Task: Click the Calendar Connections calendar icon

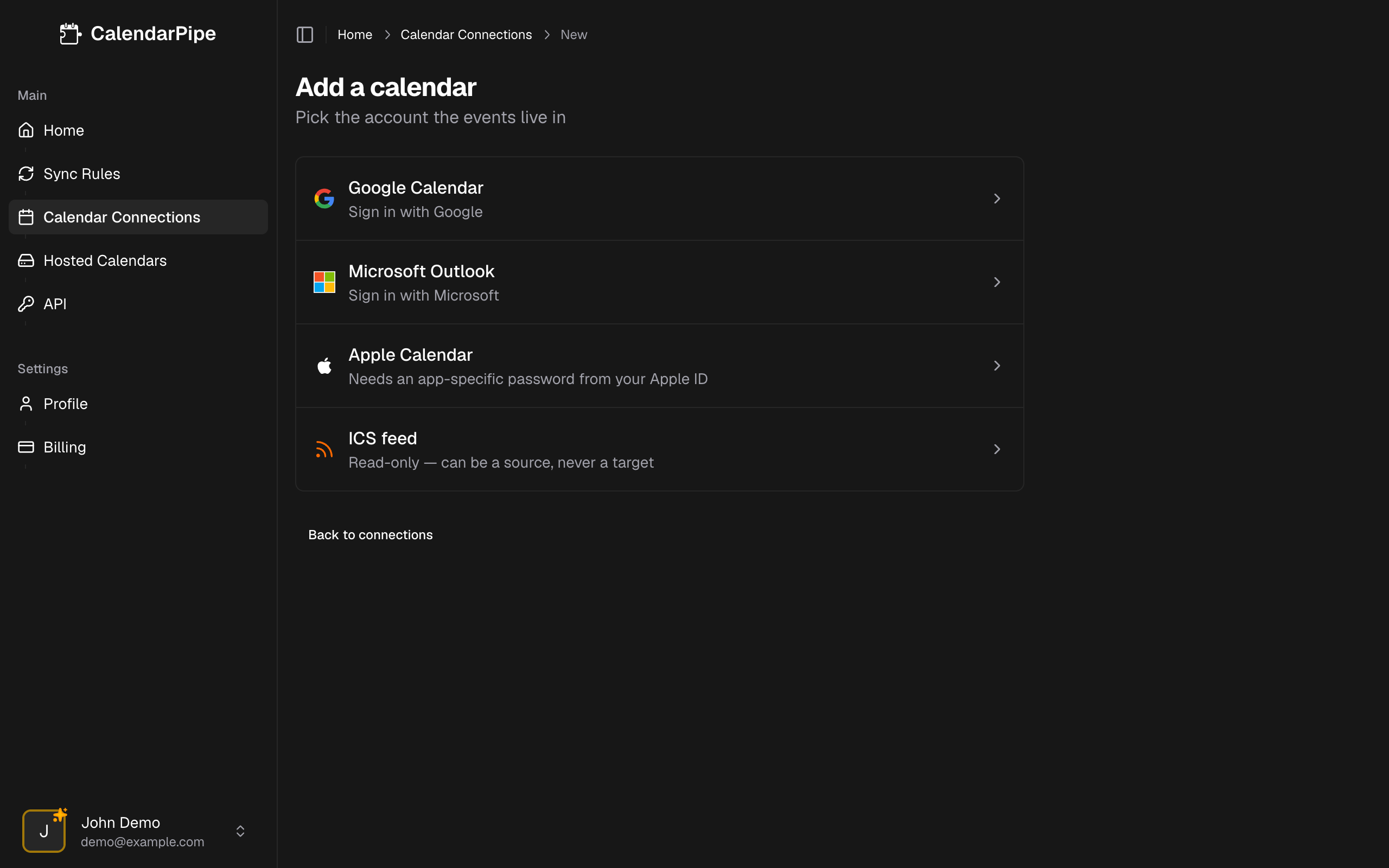Action: point(26,217)
